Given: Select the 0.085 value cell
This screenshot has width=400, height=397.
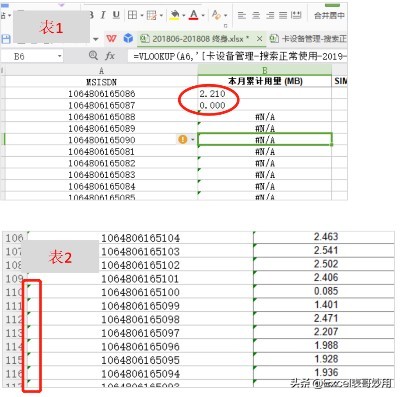Looking at the screenshot, I should [x=324, y=291].
